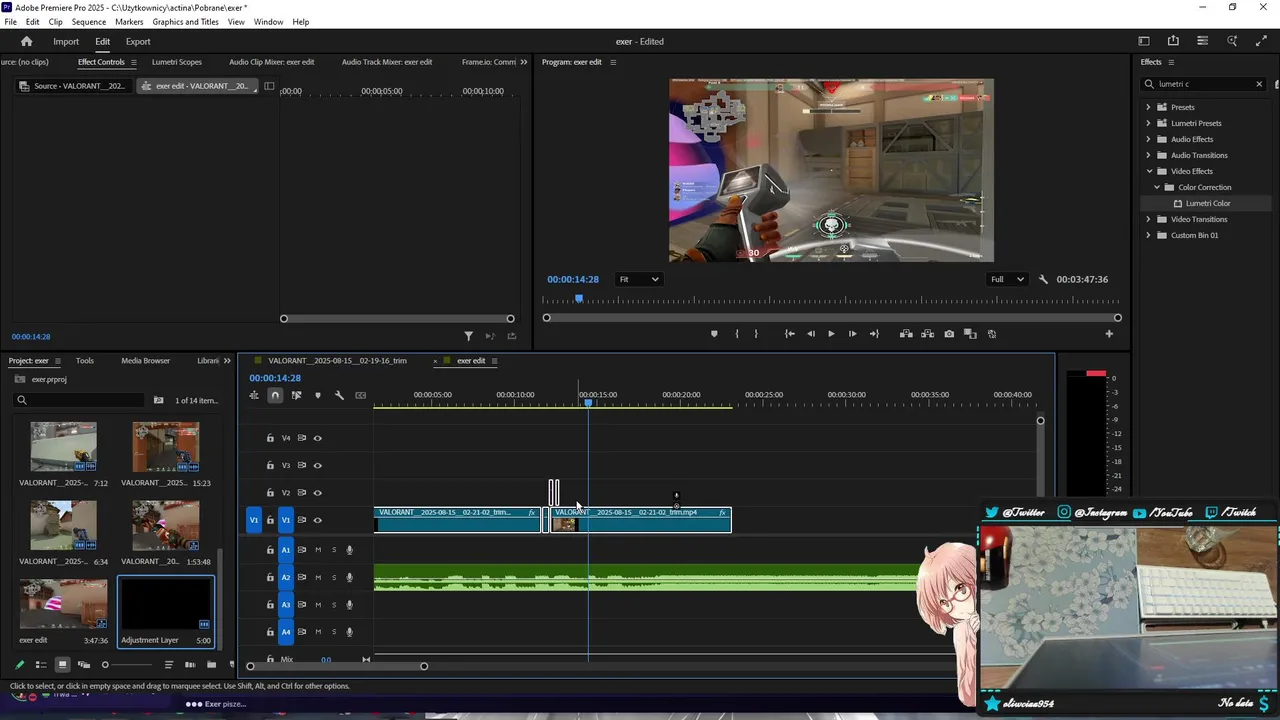Open the Sequence menu
The width and height of the screenshot is (1280, 720).
(x=89, y=22)
